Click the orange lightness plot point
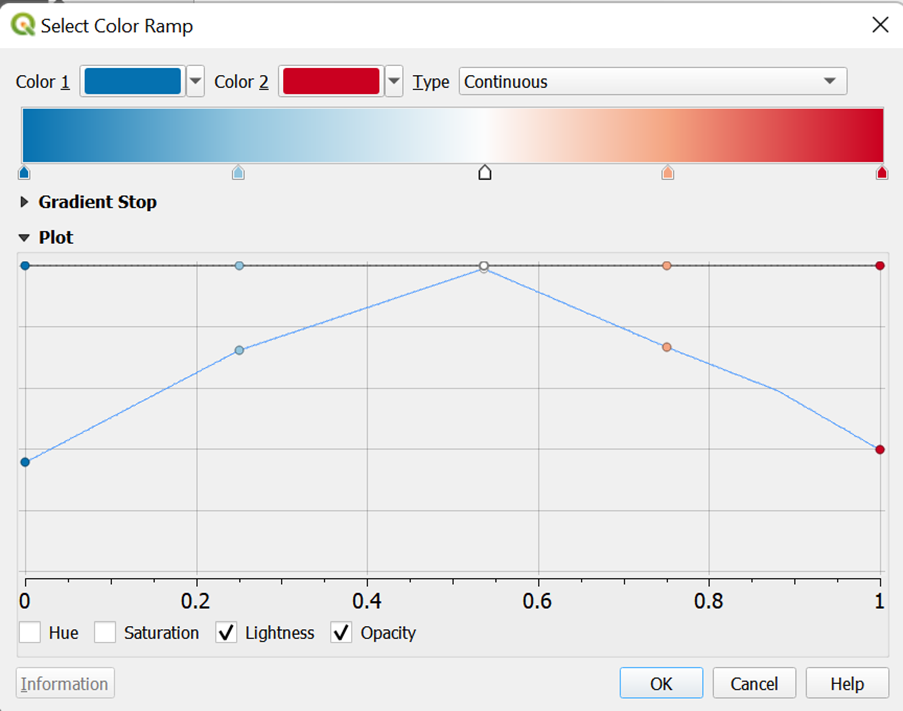903x711 pixels. click(x=667, y=347)
